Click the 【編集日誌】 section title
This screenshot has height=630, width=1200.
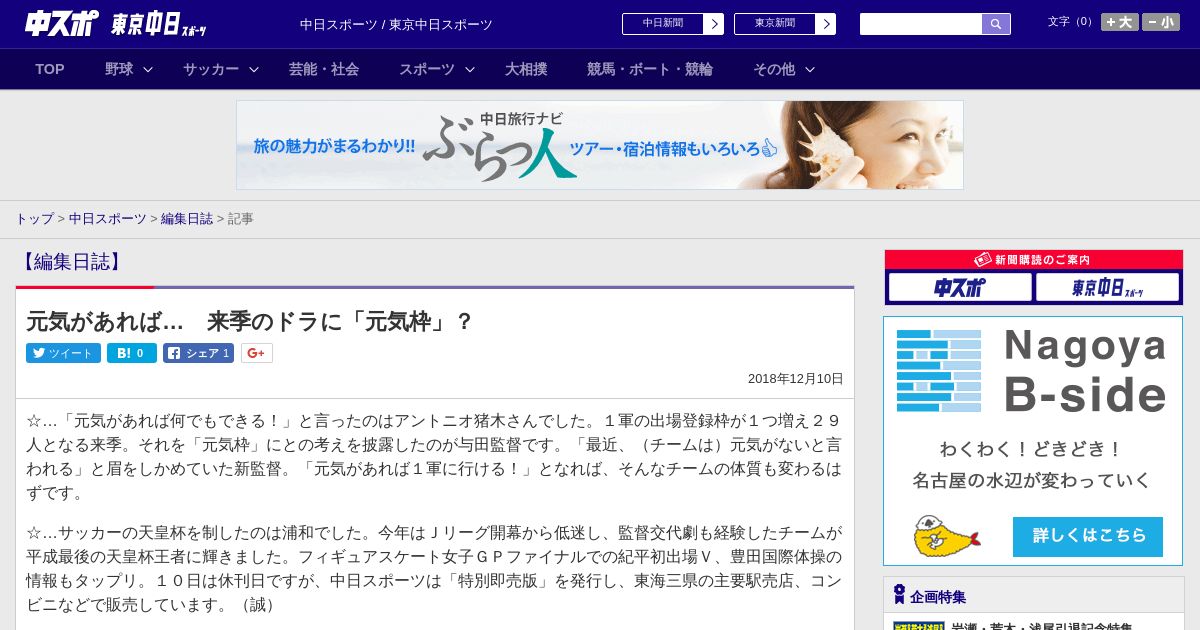71,262
